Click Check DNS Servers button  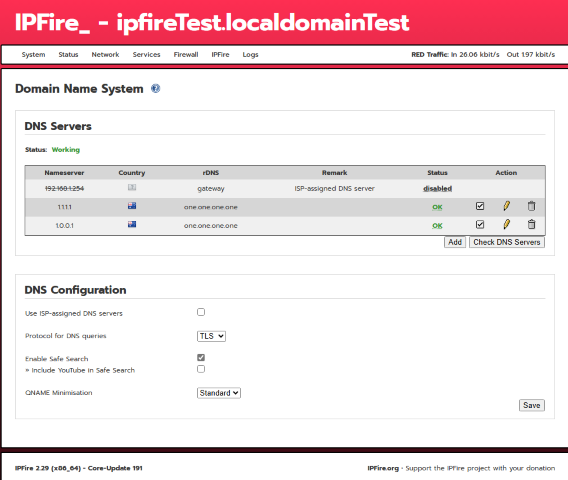pos(507,242)
